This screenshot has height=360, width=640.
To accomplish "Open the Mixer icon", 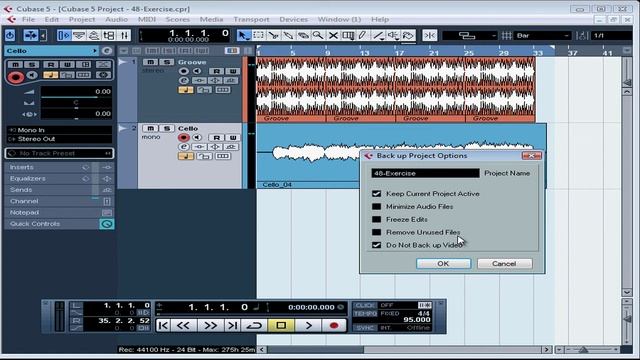I will coord(124,36).
